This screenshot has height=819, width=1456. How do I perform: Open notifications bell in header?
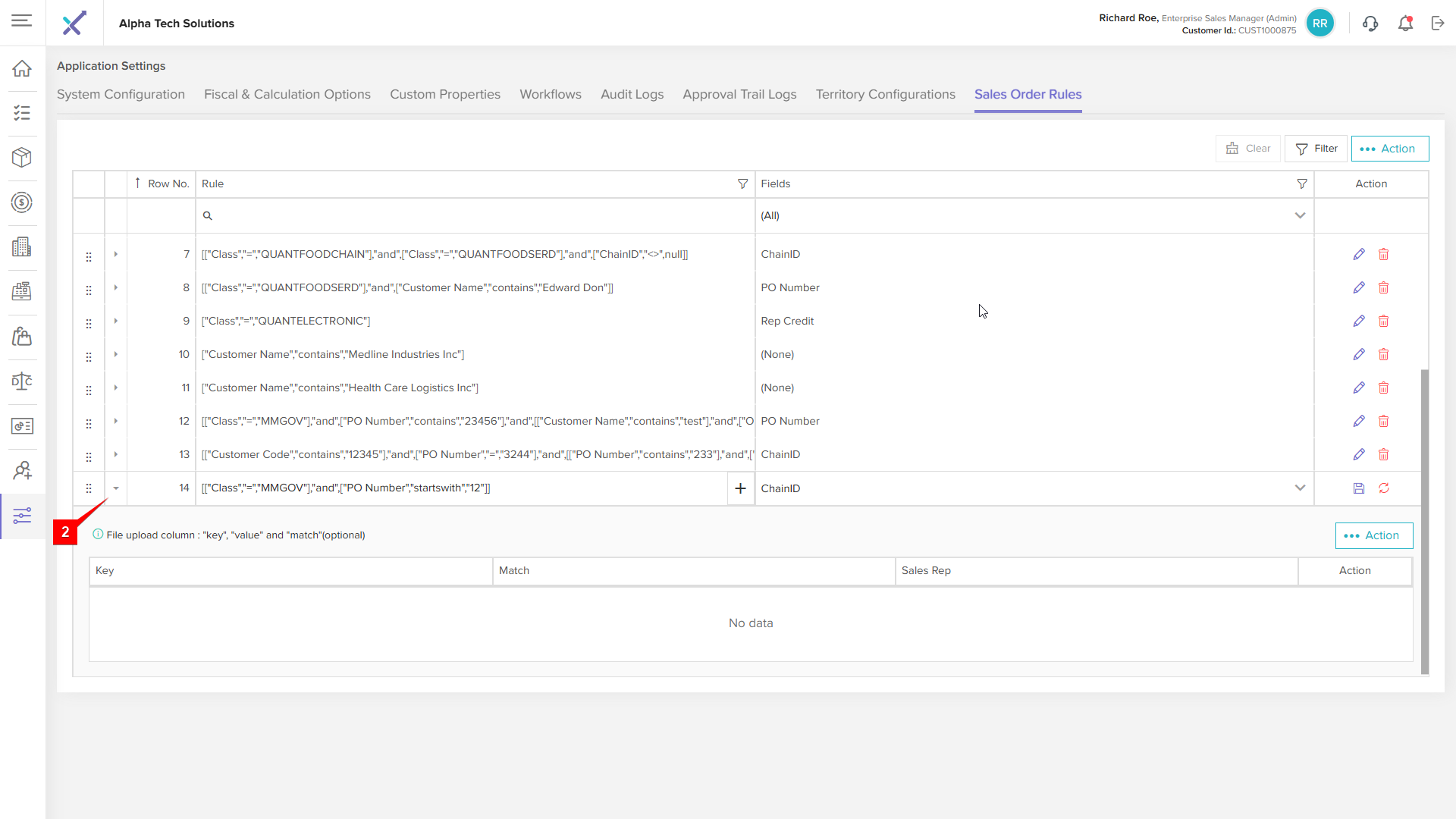coord(1405,24)
